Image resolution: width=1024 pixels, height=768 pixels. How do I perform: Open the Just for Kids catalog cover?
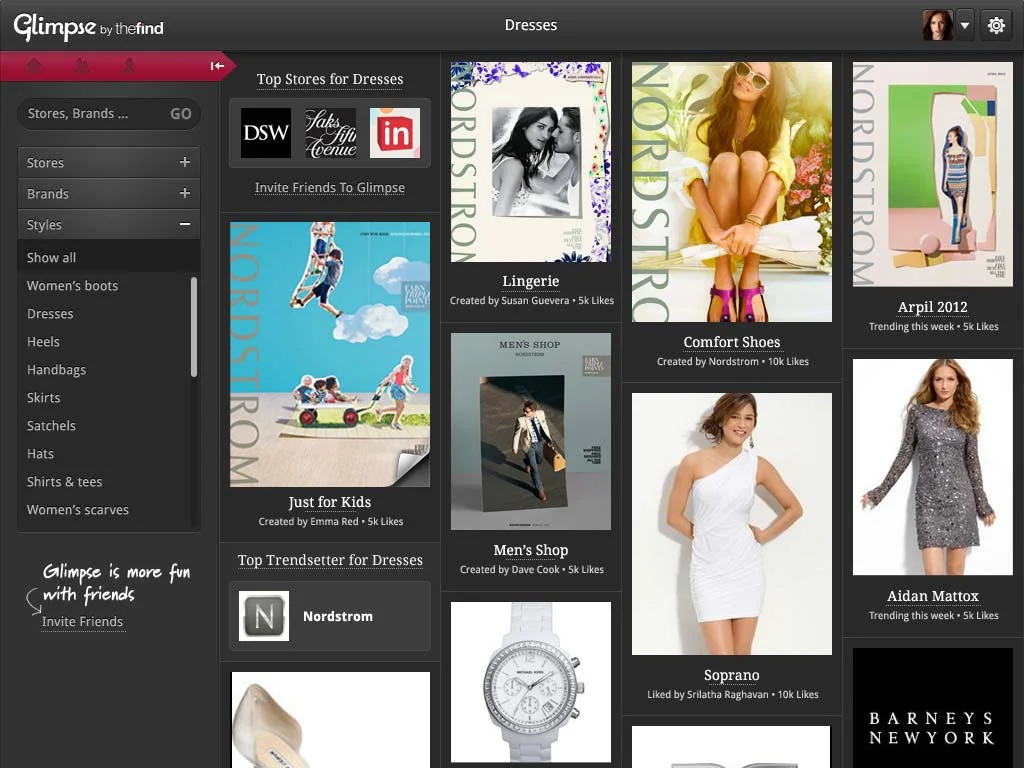pos(330,355)
